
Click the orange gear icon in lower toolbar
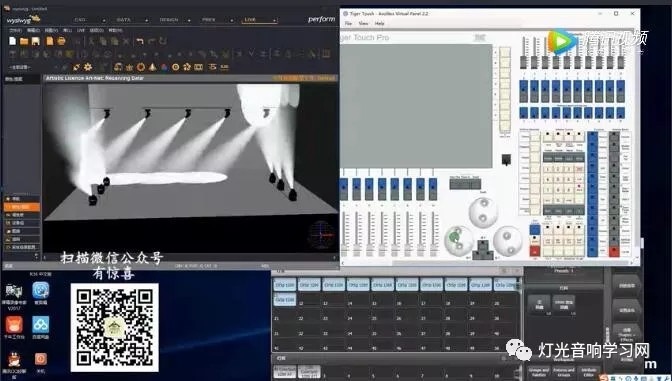pos(88,67)
